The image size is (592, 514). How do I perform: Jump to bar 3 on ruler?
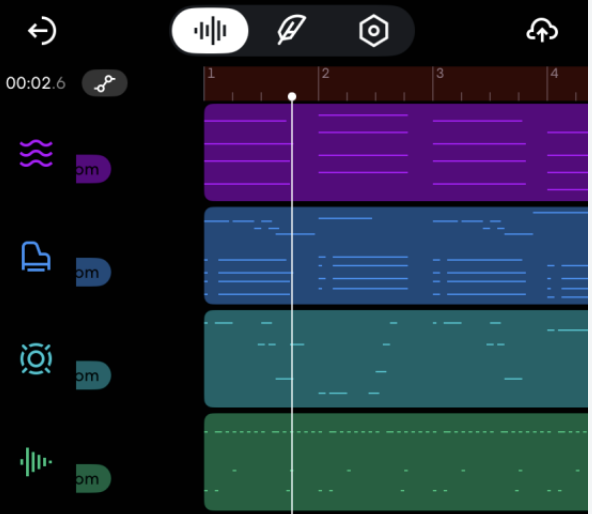(x=439, y=74)
